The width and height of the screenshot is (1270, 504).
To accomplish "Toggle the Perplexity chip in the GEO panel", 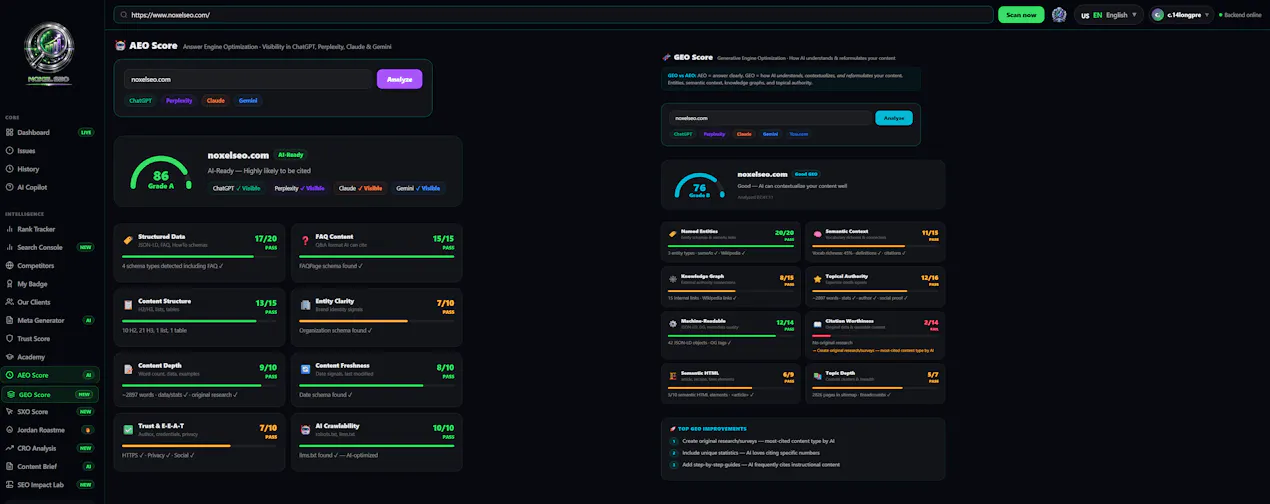I will click(714, 133).
